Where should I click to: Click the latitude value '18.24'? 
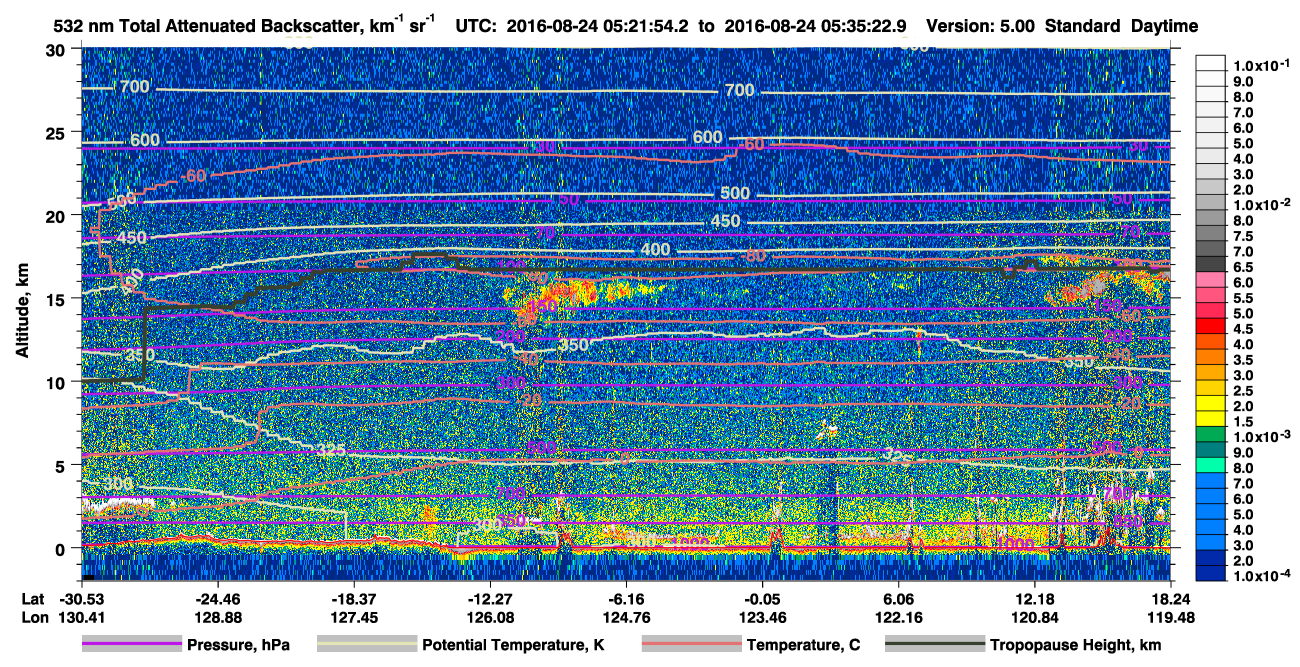[x=1171, y=600]
